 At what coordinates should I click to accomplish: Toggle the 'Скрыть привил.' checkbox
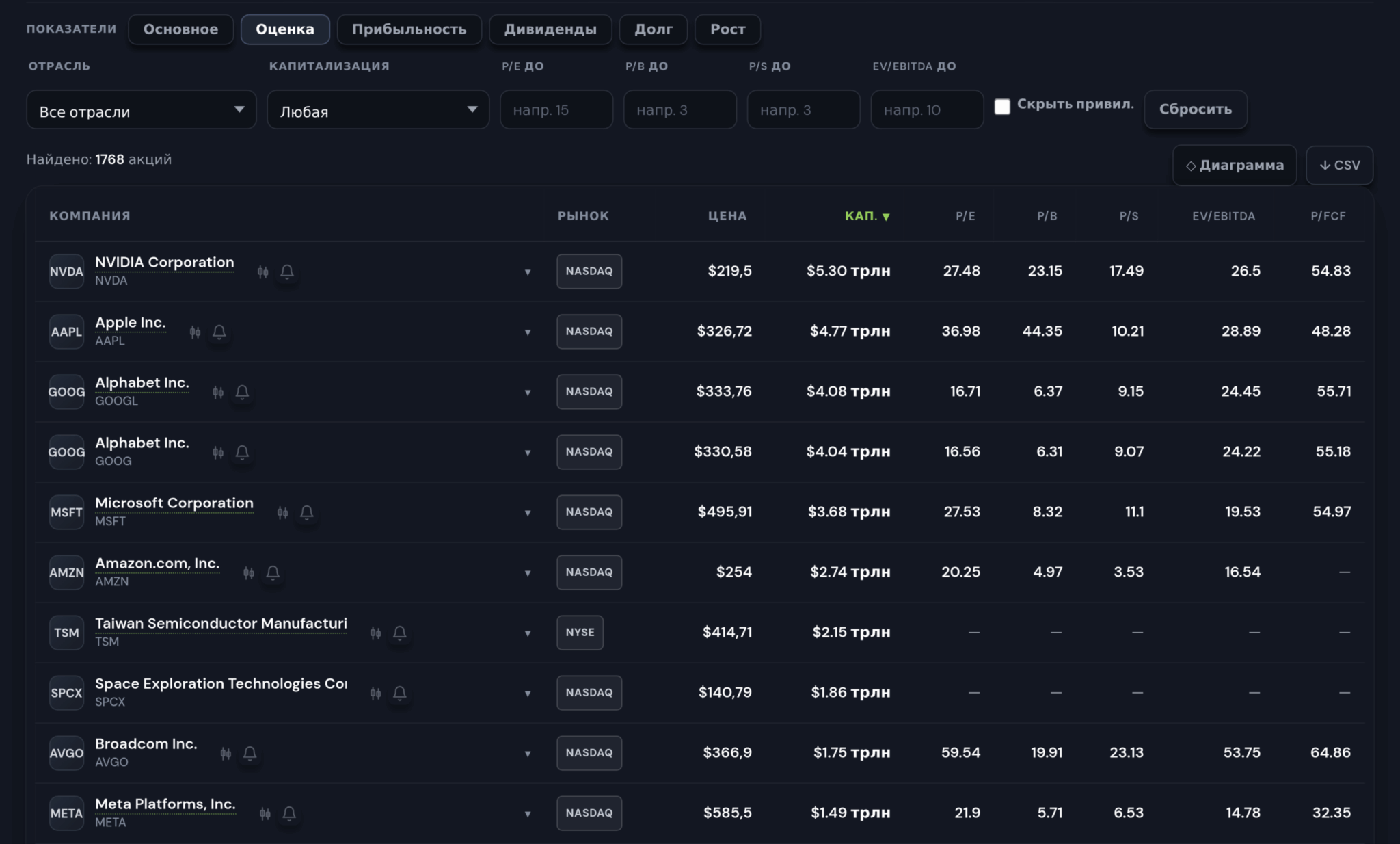1002,107
